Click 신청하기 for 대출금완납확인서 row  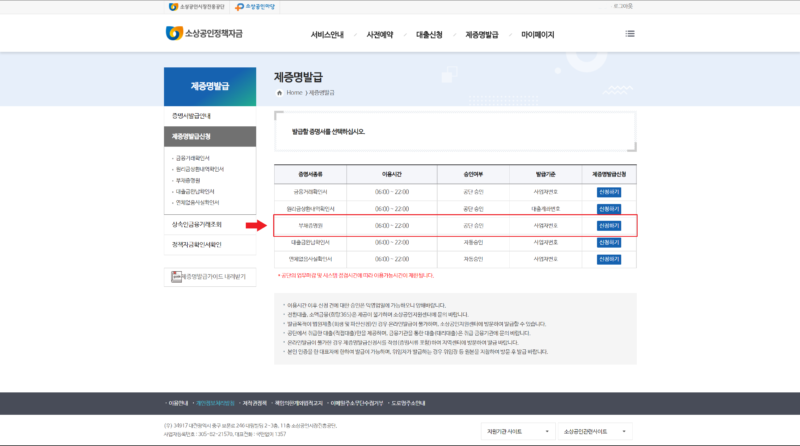click(609, 242)
